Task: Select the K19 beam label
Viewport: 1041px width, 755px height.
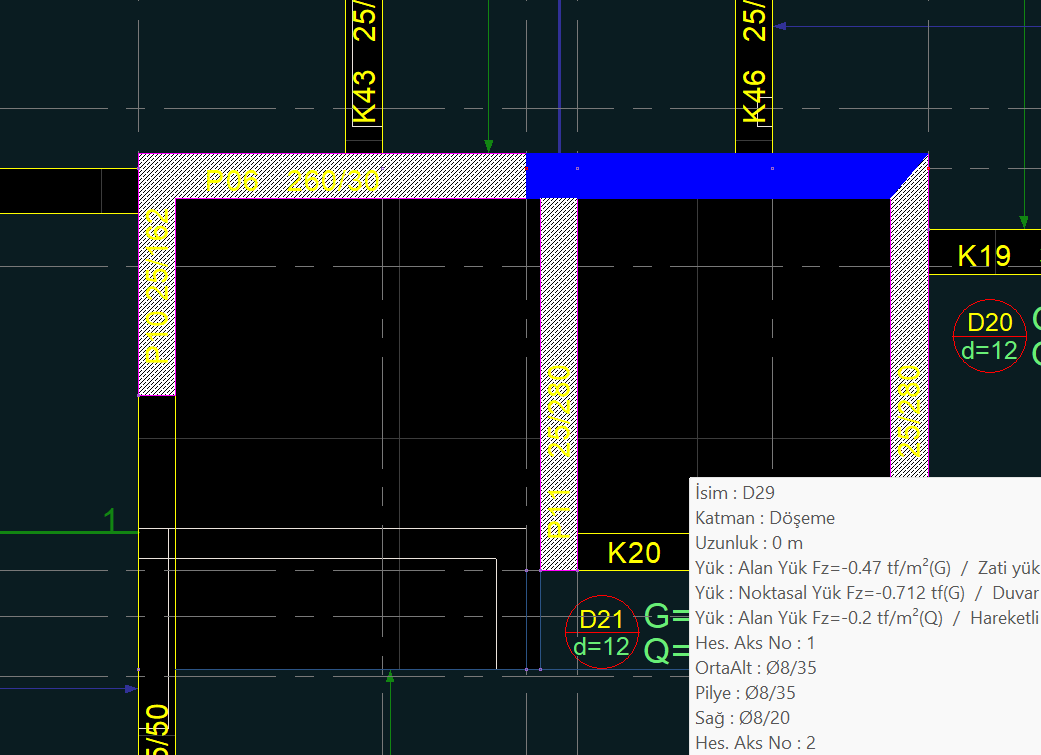Action: click(x=984, y=256)
